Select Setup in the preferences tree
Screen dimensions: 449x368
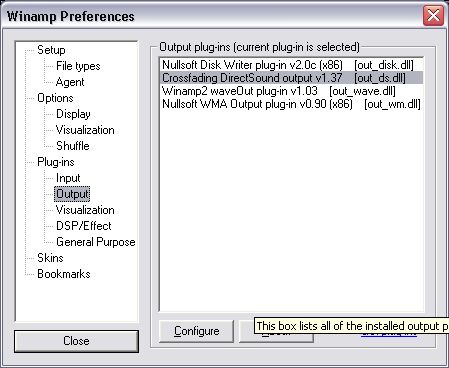click(51, 50)
